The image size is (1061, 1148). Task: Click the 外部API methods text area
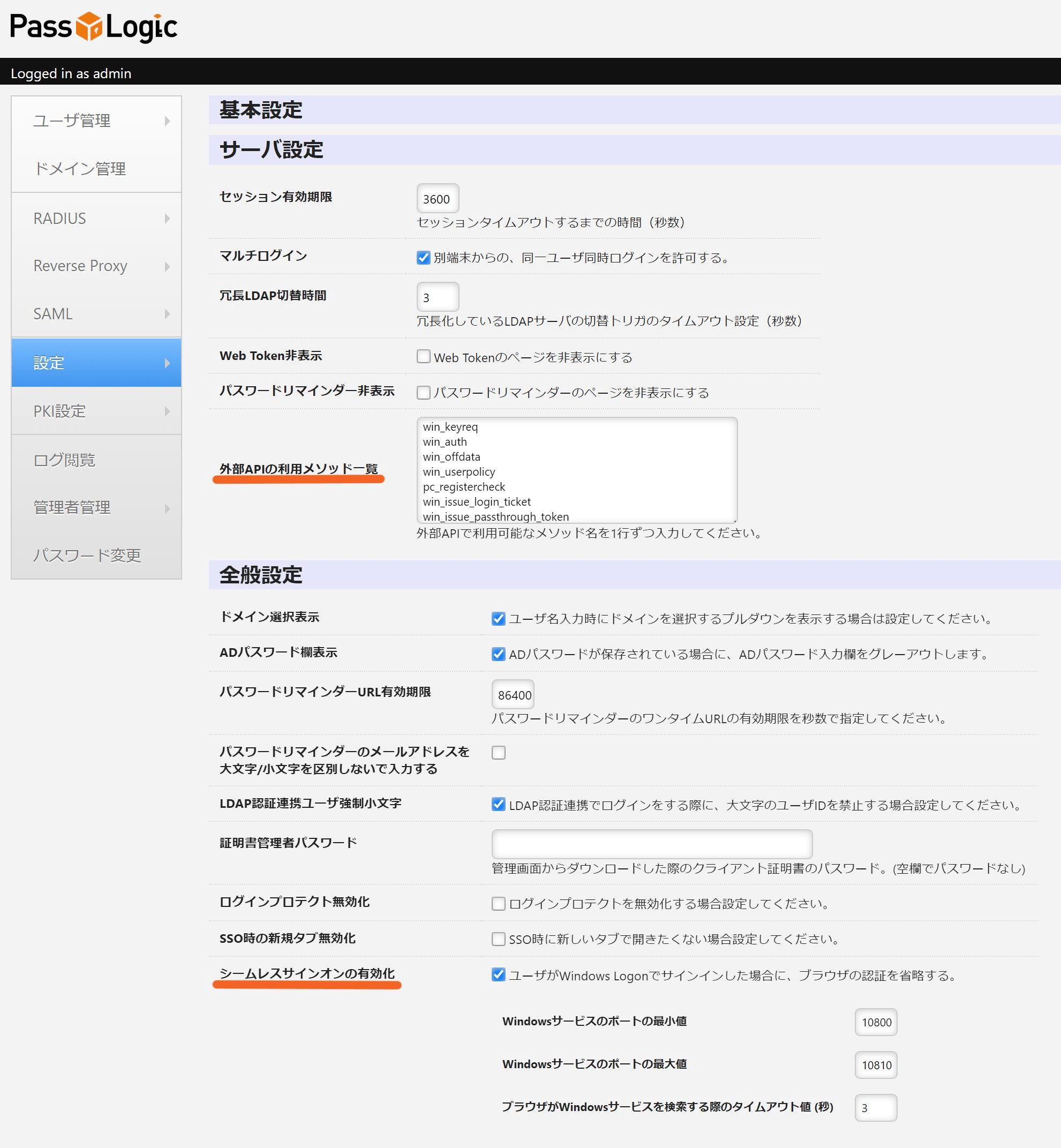[576, 471]
